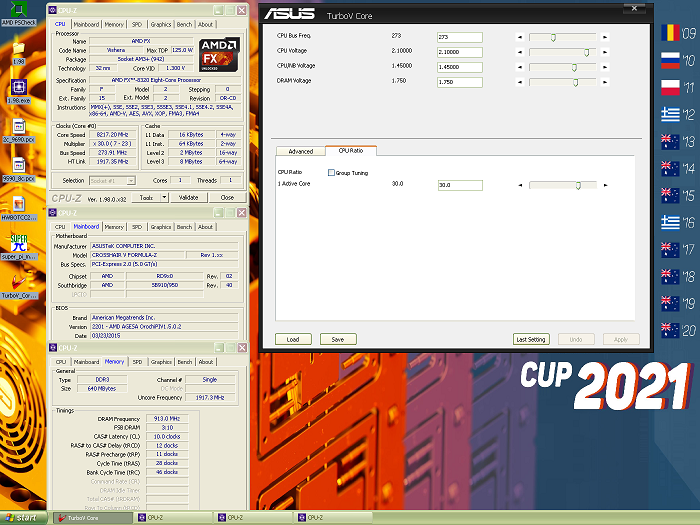Screen dimensions: 700x525
Task: Increase CPU Bus Freq with right arrow
Action: coord(605,37)
